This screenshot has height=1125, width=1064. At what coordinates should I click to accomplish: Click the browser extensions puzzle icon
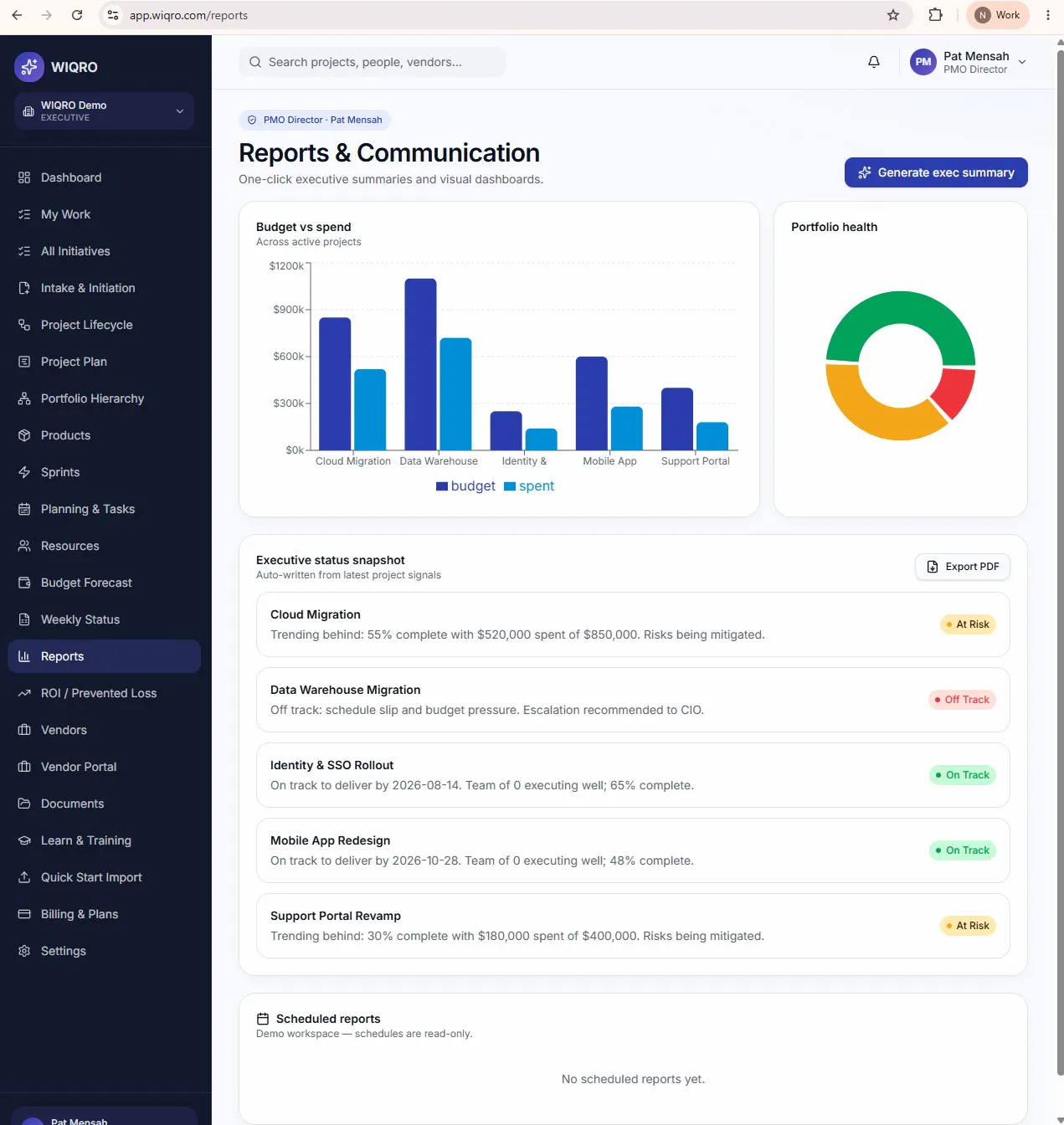936,15
